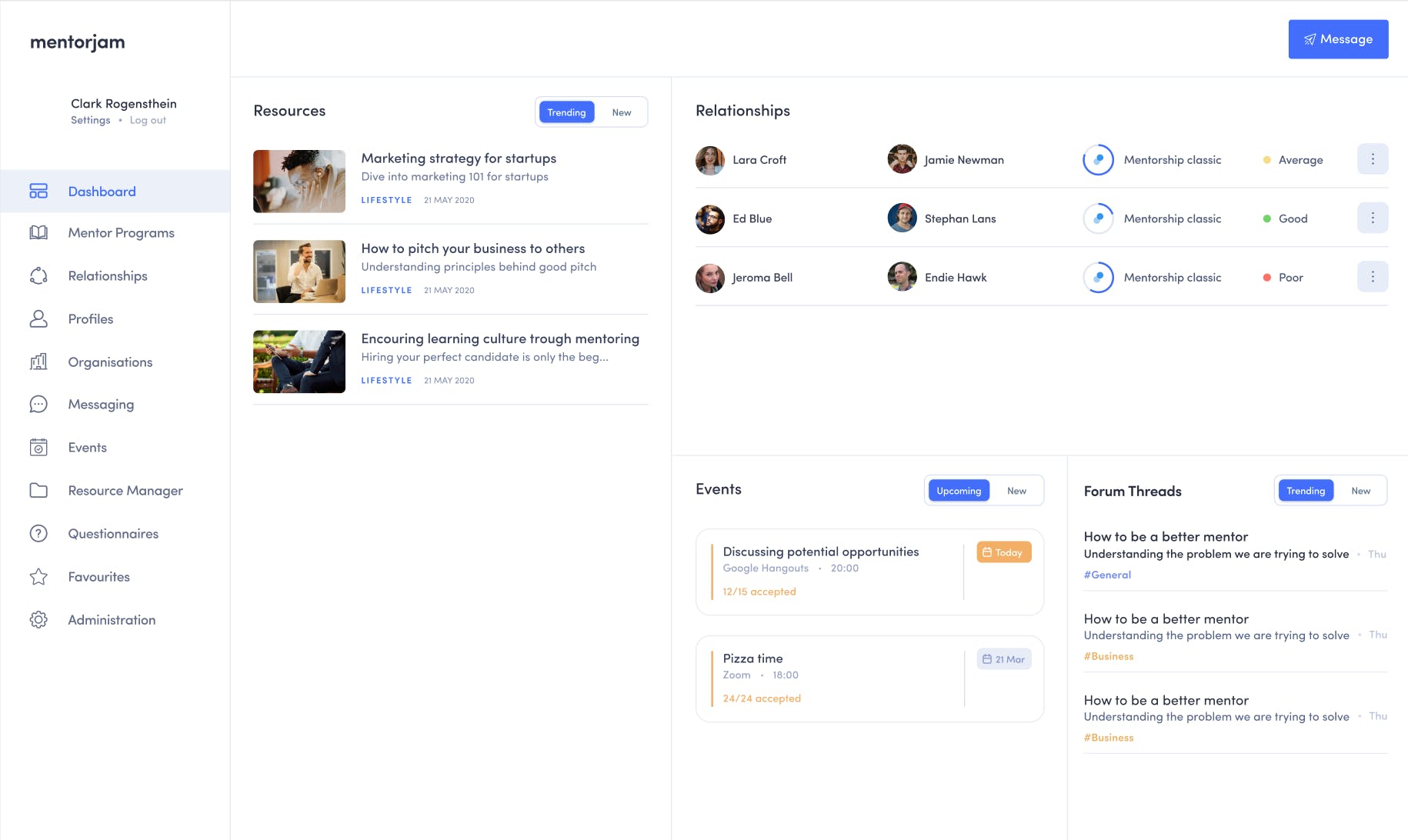Open the Settings link under Clark Rogensthein
Image resolution: width=1408 pixels, height=840 pixels.
click(x=91, y=120)
